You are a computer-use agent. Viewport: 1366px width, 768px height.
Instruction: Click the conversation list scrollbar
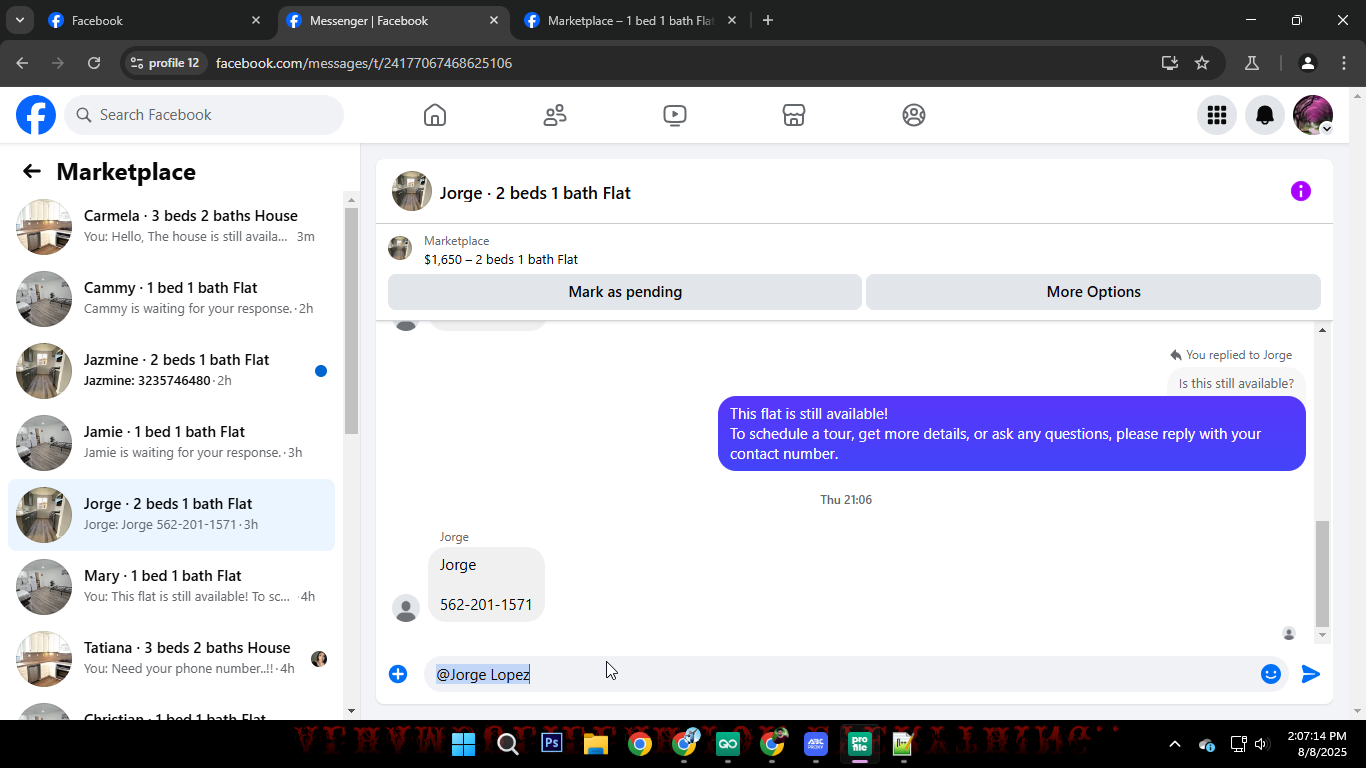pos(351,320)
